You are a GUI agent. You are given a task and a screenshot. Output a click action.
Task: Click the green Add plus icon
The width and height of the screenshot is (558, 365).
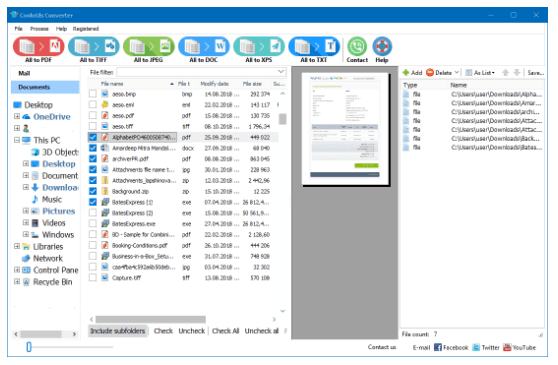pyautogui.click(x=406, y=73)
